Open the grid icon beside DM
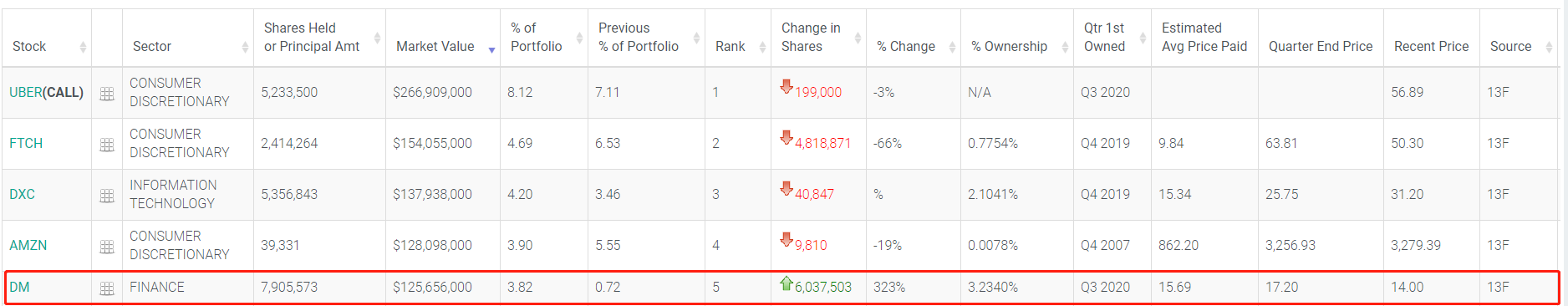1568x306 pixels. (107, 289)
